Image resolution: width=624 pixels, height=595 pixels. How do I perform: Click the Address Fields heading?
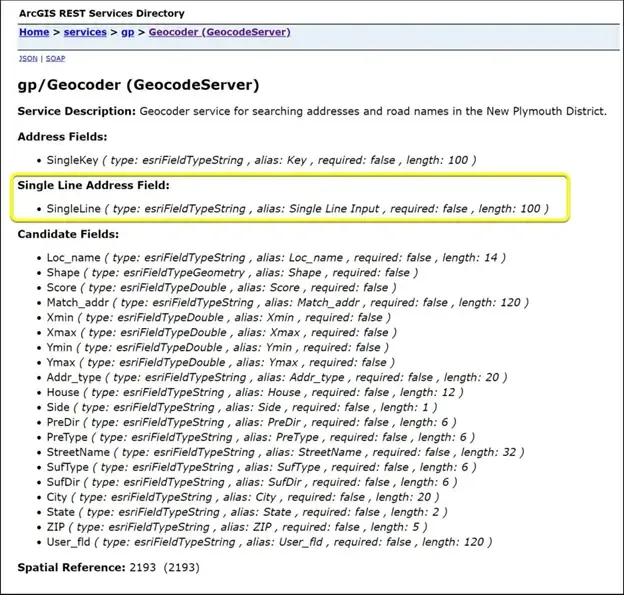(x=62, y=137)
